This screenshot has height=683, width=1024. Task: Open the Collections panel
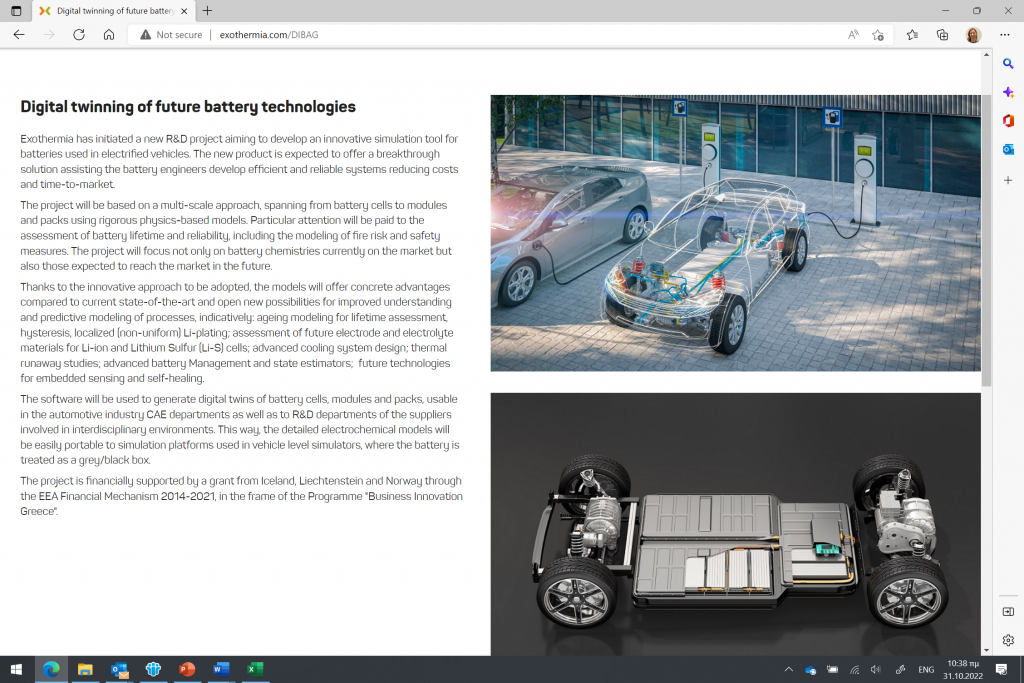click(942, 35)
